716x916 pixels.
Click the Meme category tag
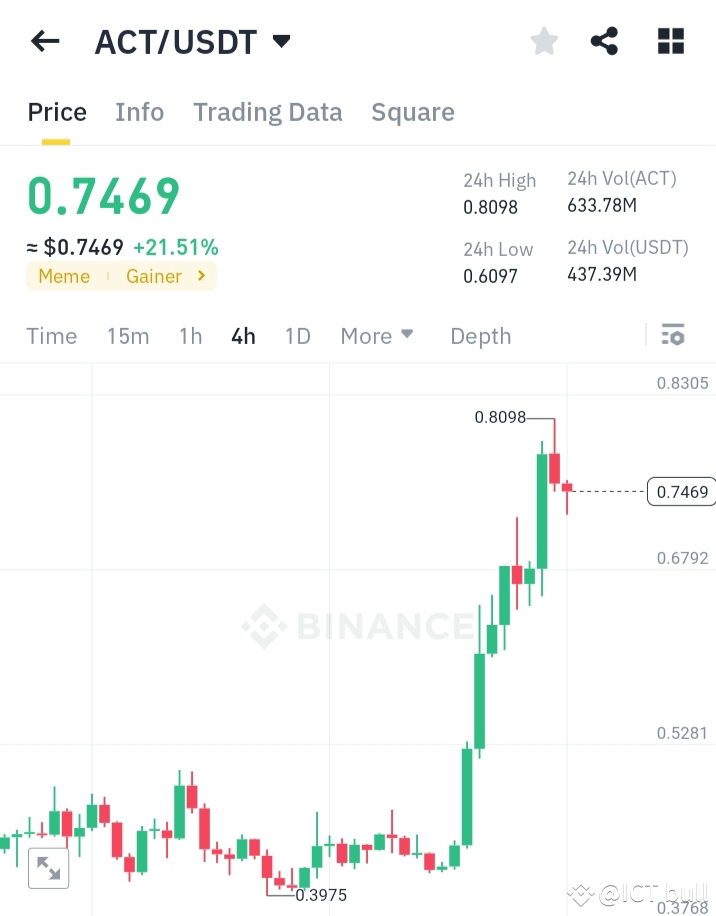[64, 276]
